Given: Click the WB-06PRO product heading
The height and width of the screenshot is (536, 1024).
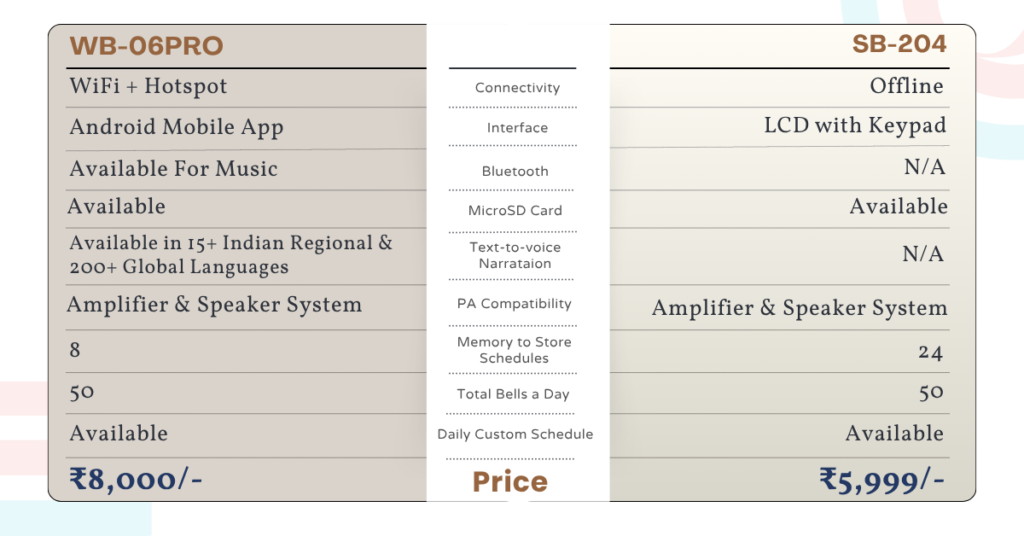Looking at the screenshot, I should pyautogui.click(x=146, y=46).
